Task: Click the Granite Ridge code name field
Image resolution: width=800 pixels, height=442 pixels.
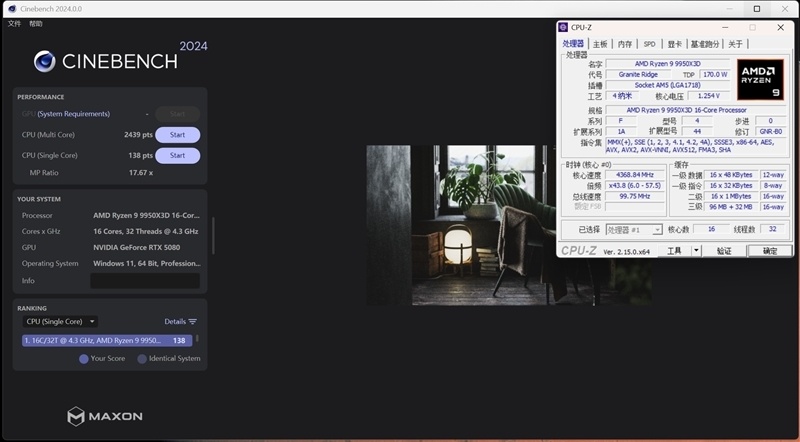Action: click(638, 75)
